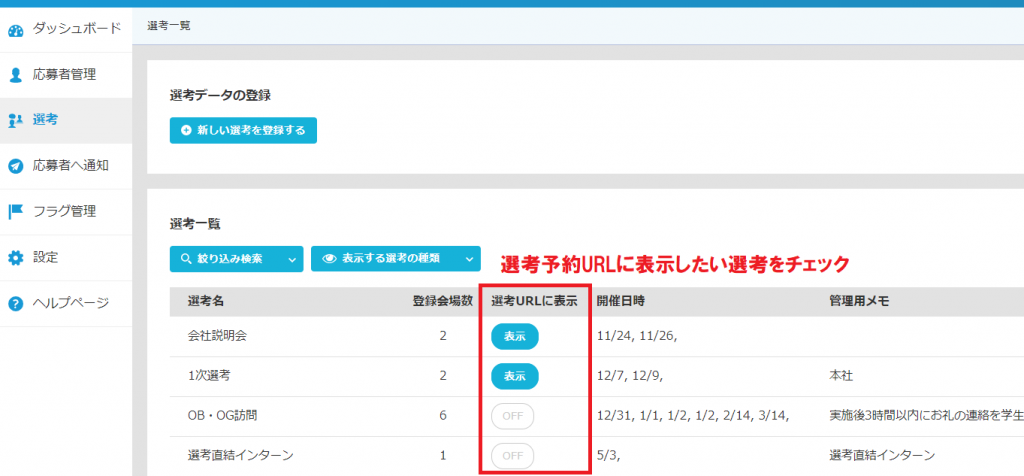
Task: Click the paper plane notification icon
Action: (15, 166)
